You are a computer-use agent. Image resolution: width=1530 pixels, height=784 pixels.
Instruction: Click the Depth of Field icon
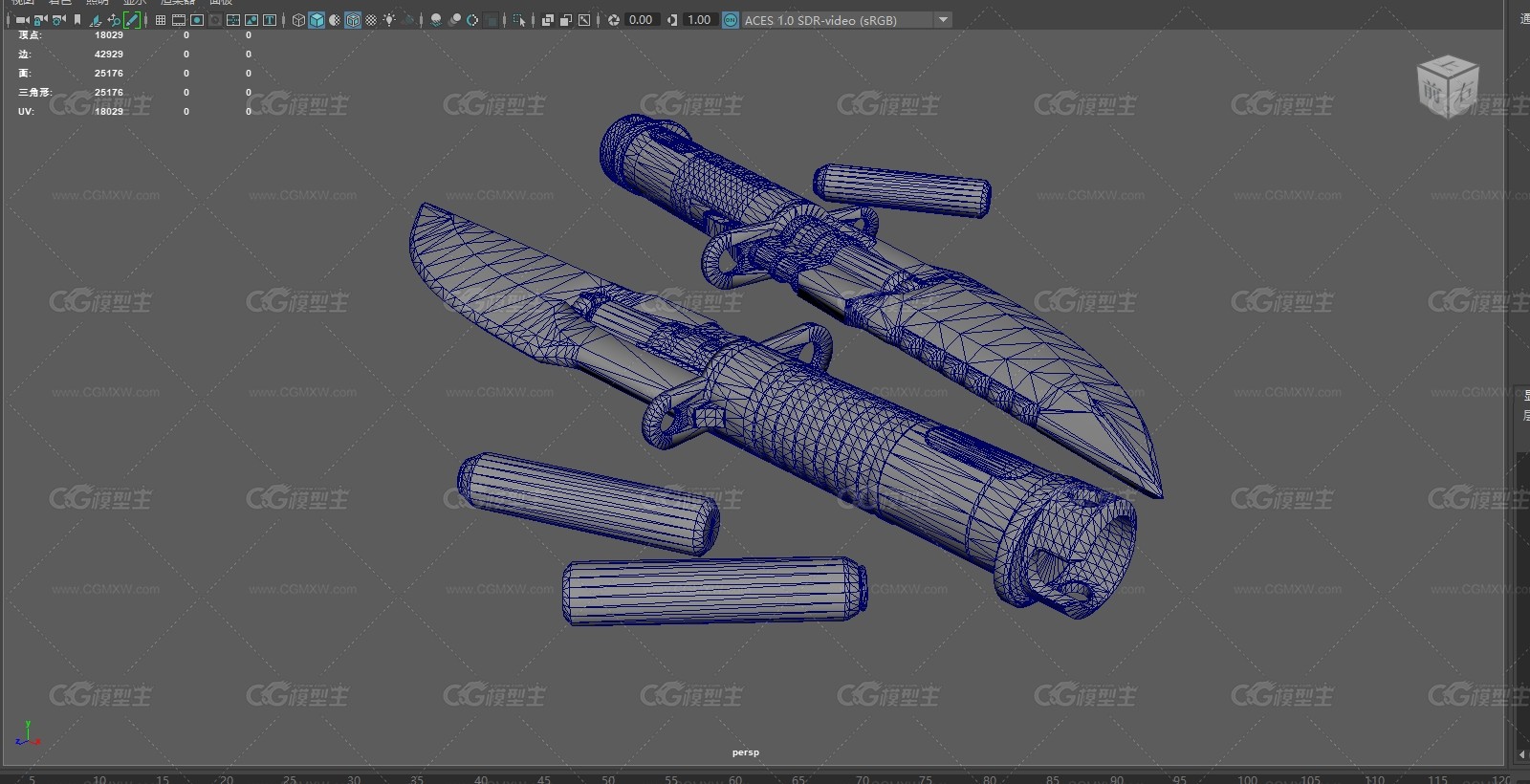(491, 20)
